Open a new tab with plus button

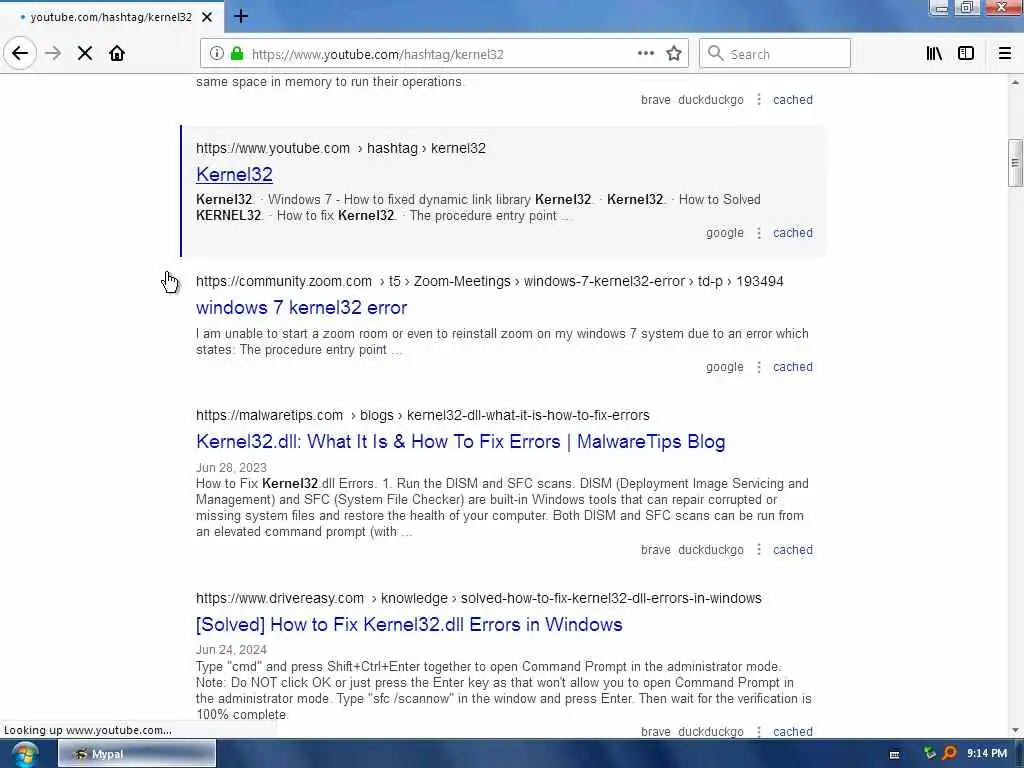point(241,16)
